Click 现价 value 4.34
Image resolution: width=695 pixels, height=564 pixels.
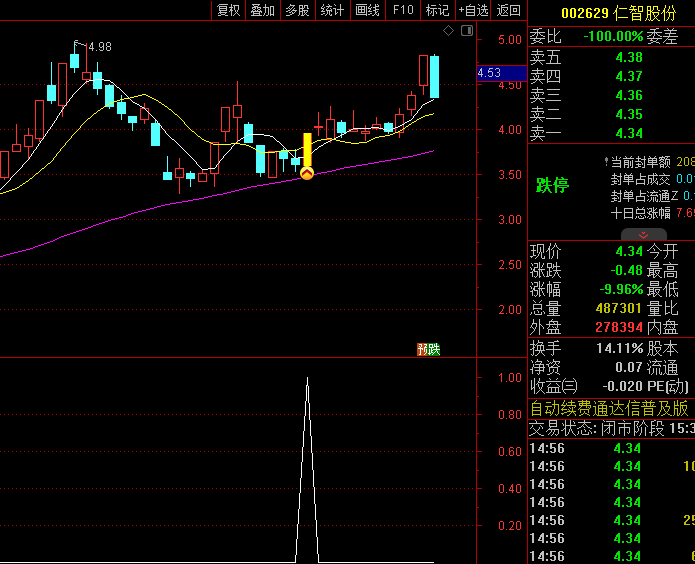tap(629, 251)
